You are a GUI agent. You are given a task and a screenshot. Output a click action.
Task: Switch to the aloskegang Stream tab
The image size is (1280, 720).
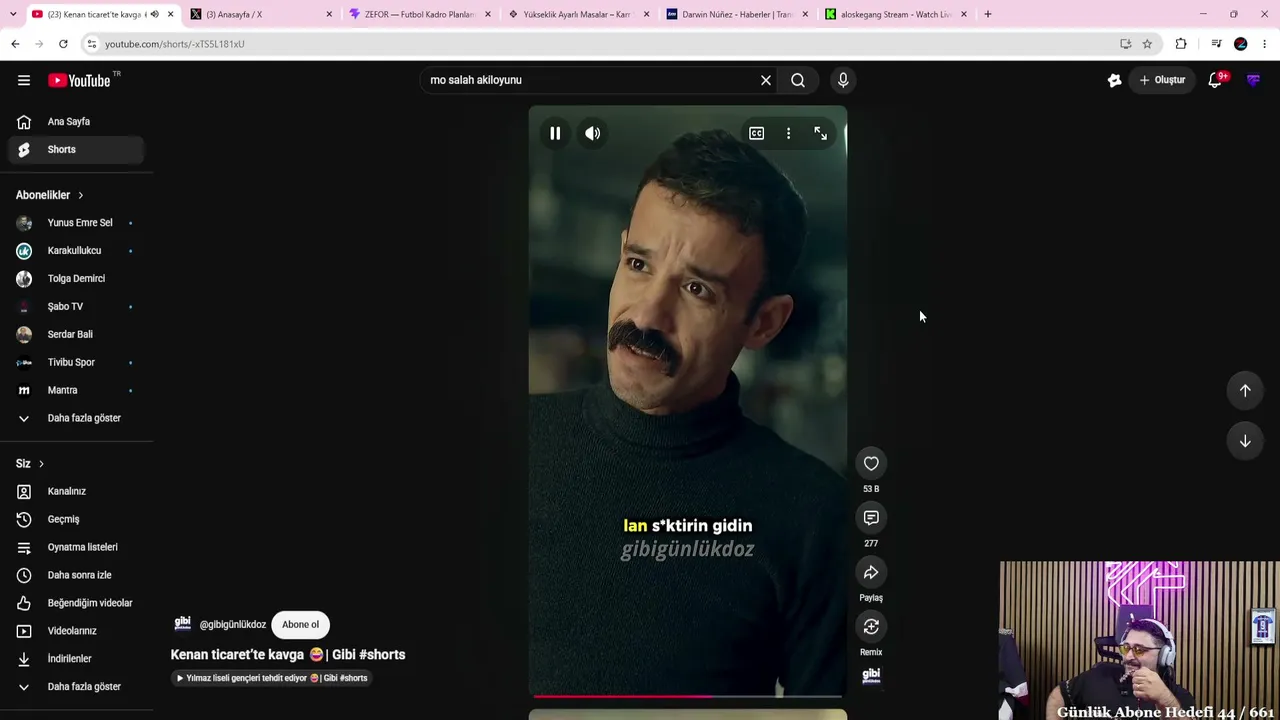896,14
